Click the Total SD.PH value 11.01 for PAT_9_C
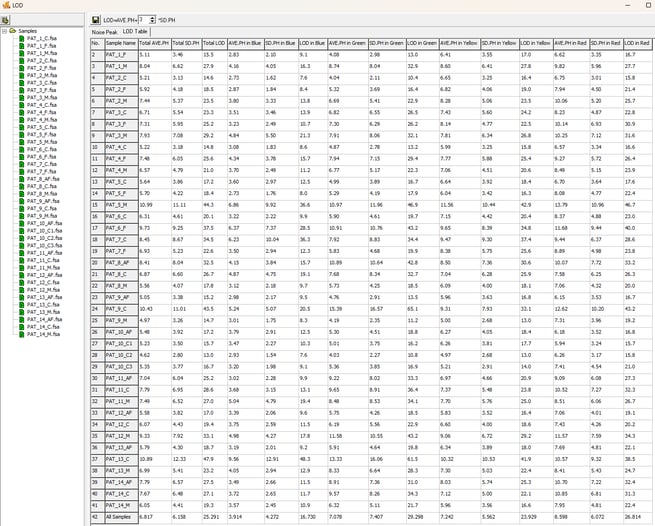 (x=186, y=309)
